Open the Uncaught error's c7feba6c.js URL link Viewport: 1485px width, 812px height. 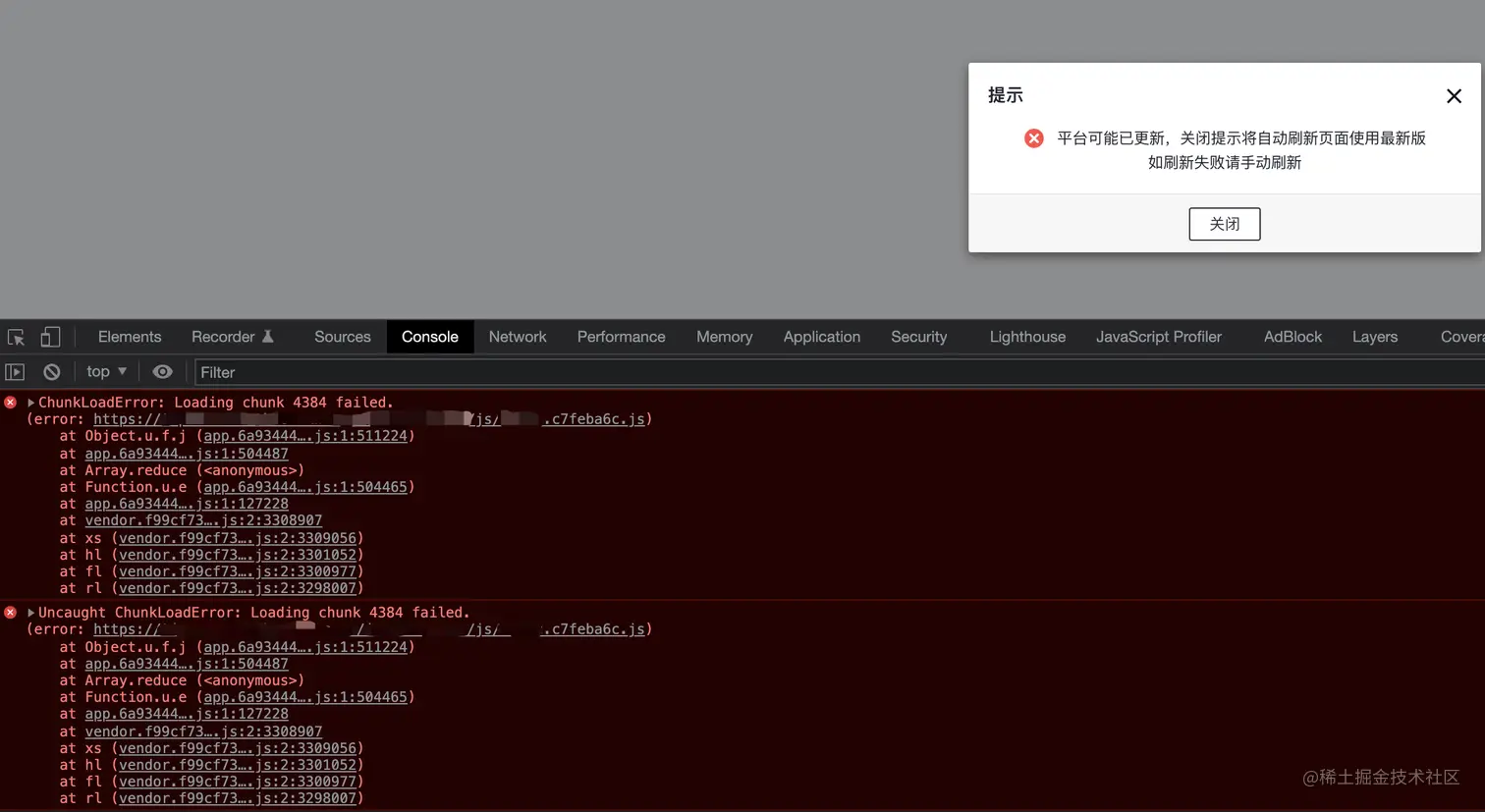click(369, 629)
